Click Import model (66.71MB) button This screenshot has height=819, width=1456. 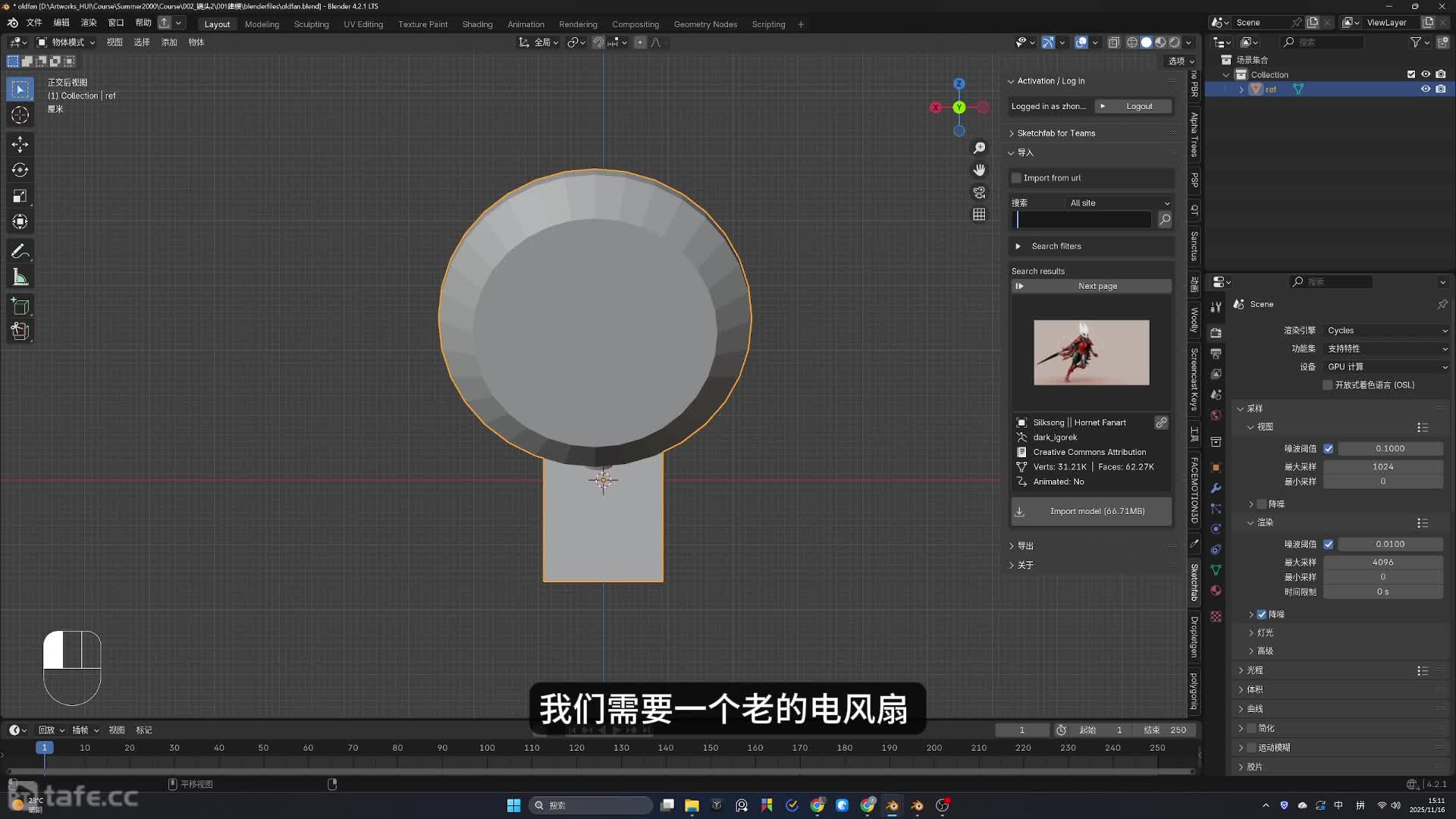1091,511
